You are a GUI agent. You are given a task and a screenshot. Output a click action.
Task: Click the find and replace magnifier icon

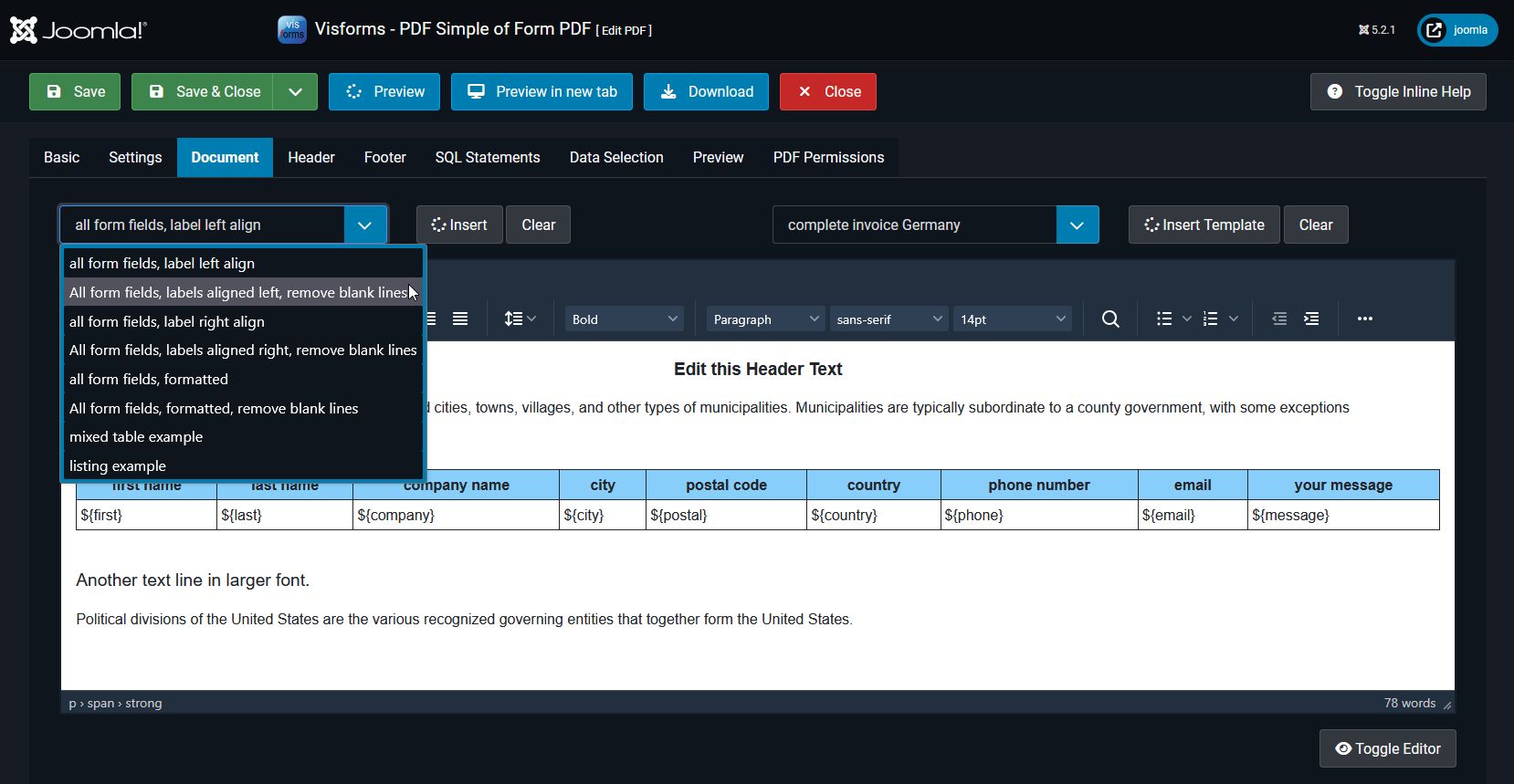pos(1110,319)
